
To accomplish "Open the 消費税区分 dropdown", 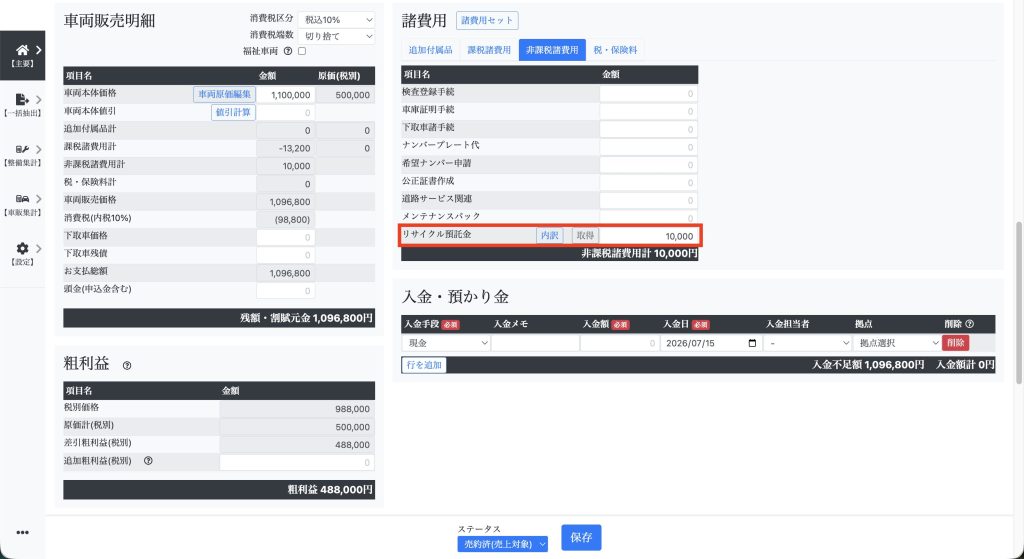I will pos(337,20).
